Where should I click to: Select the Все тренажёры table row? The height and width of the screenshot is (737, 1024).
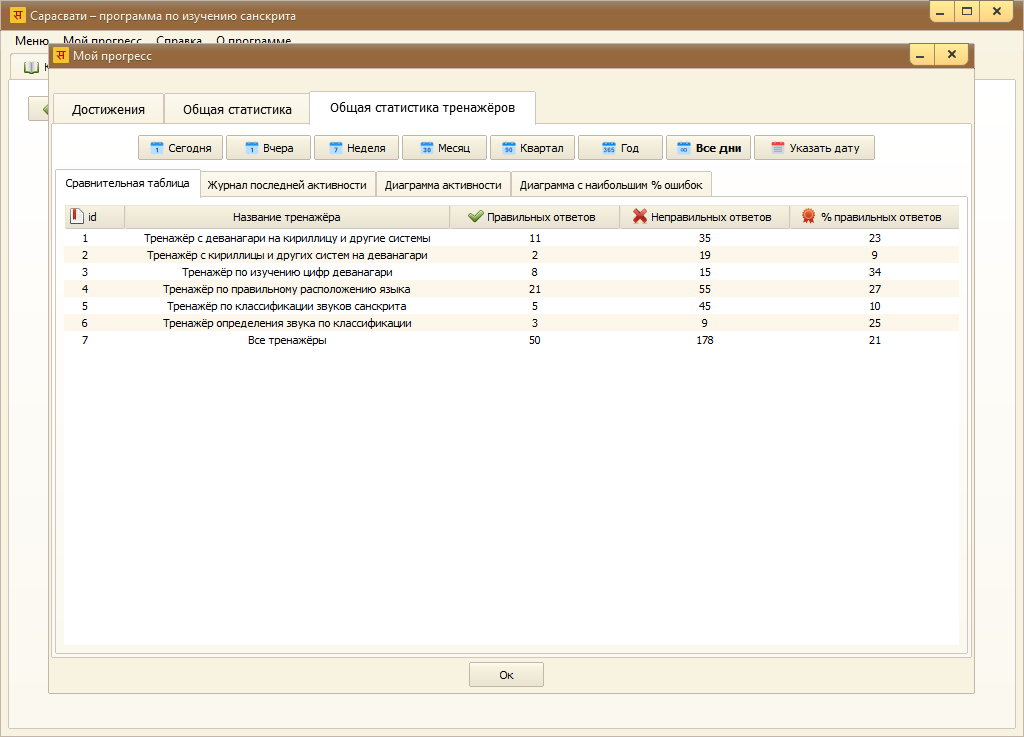coord(288,340)
